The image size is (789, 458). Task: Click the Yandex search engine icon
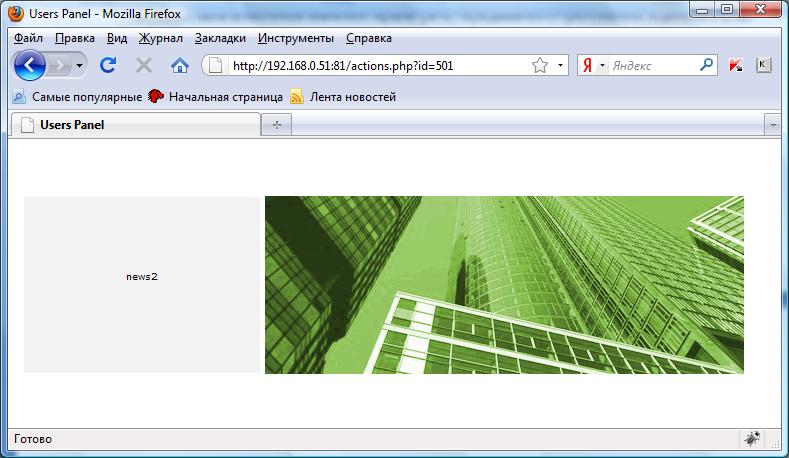tap(587, 65)
